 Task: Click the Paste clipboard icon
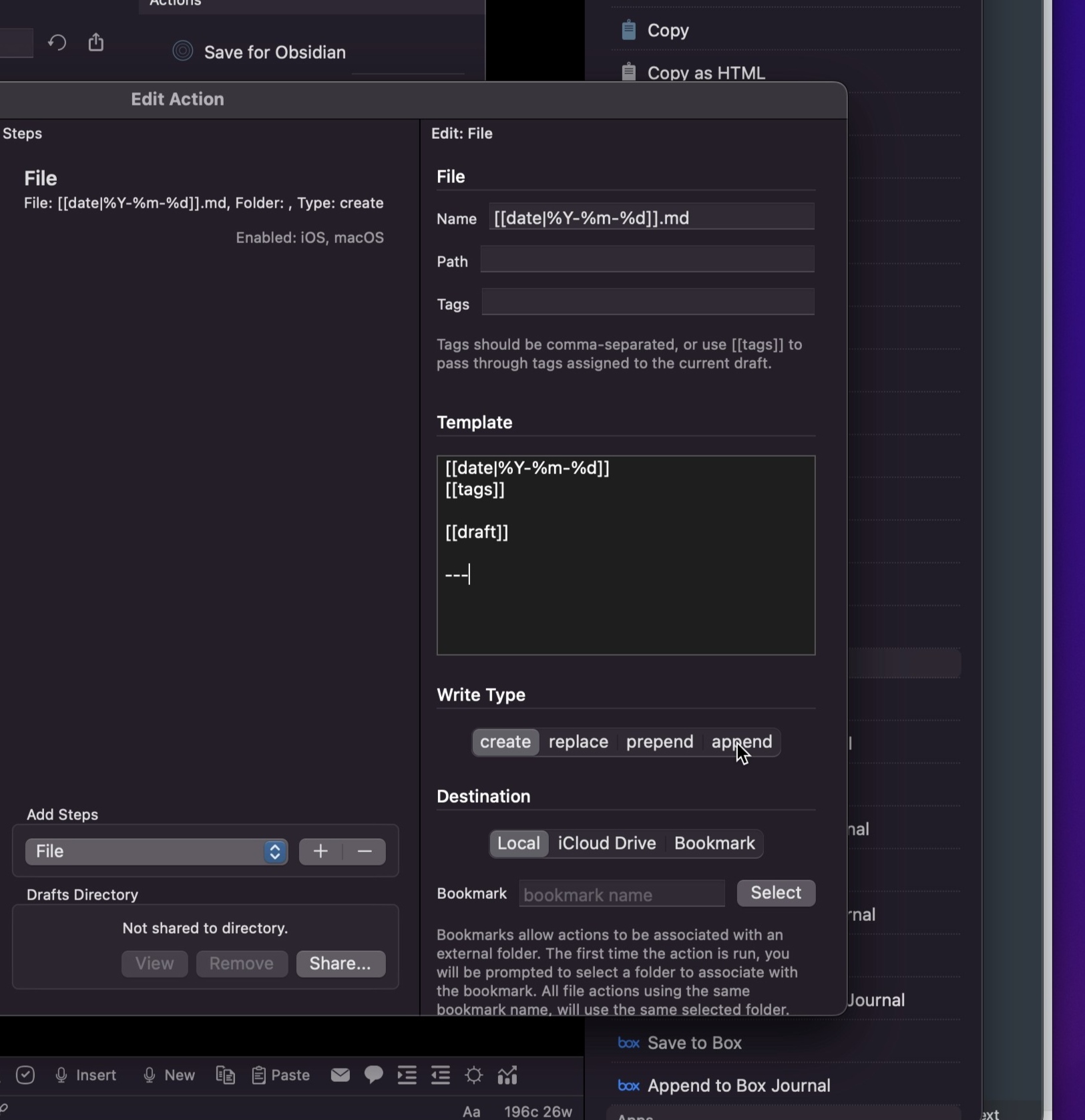click(258, 1075)
